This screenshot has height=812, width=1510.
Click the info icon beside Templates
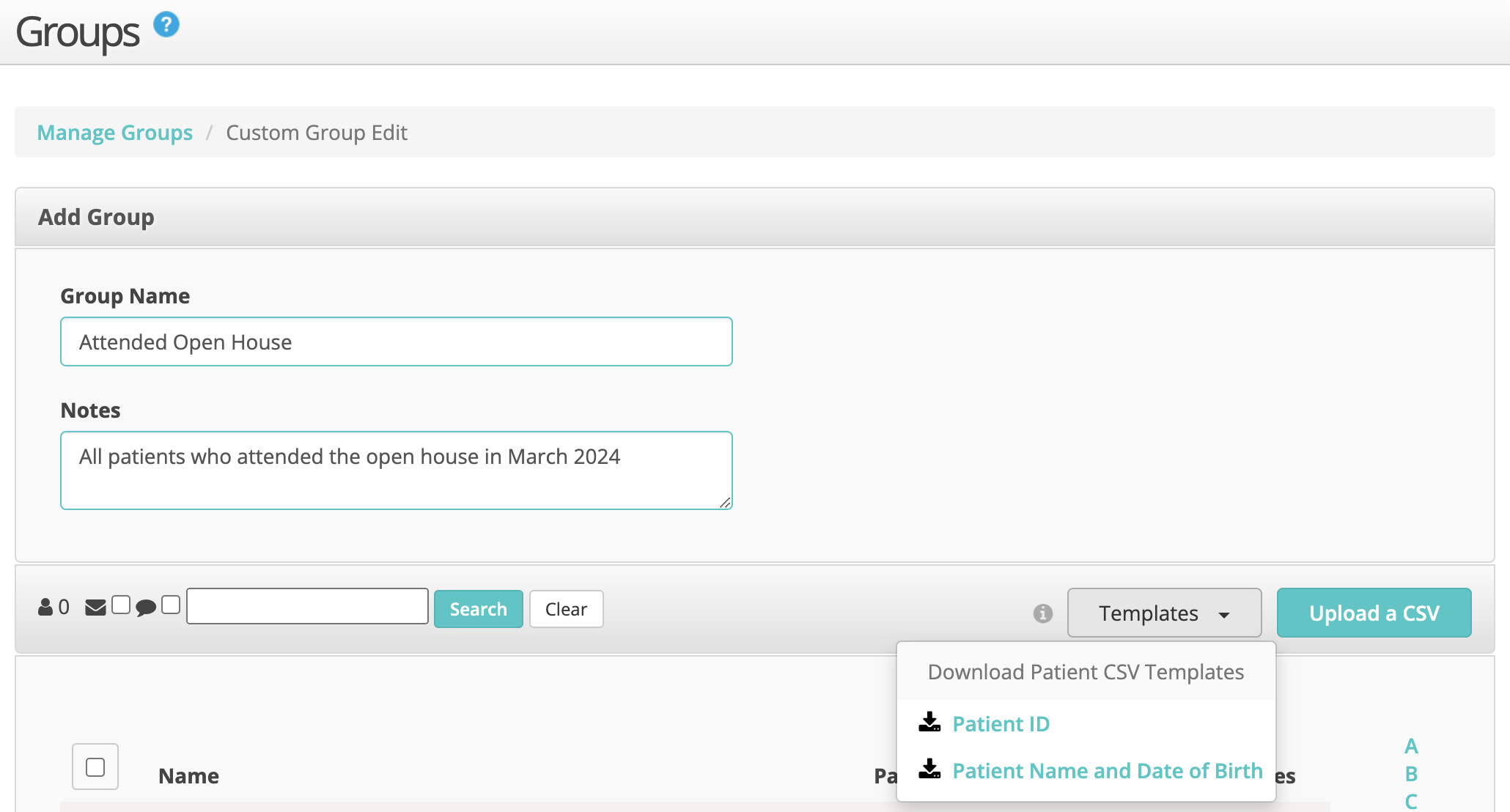[x=1043, y=613]
